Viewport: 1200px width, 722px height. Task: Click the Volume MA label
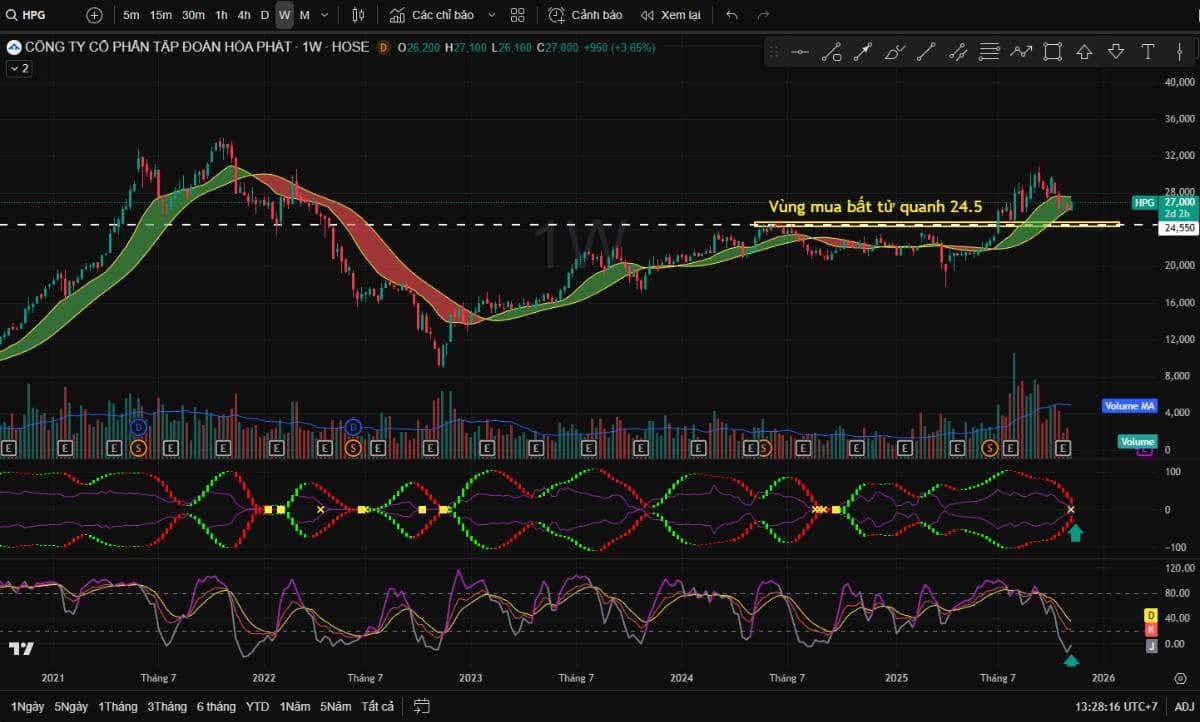click(1130, 406)
